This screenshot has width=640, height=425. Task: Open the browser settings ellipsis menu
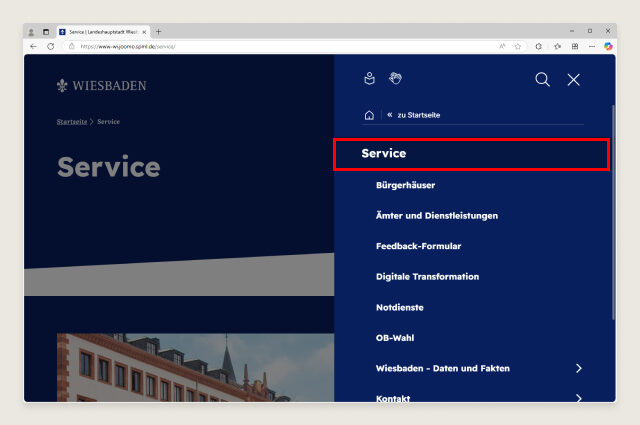point(592,47)
